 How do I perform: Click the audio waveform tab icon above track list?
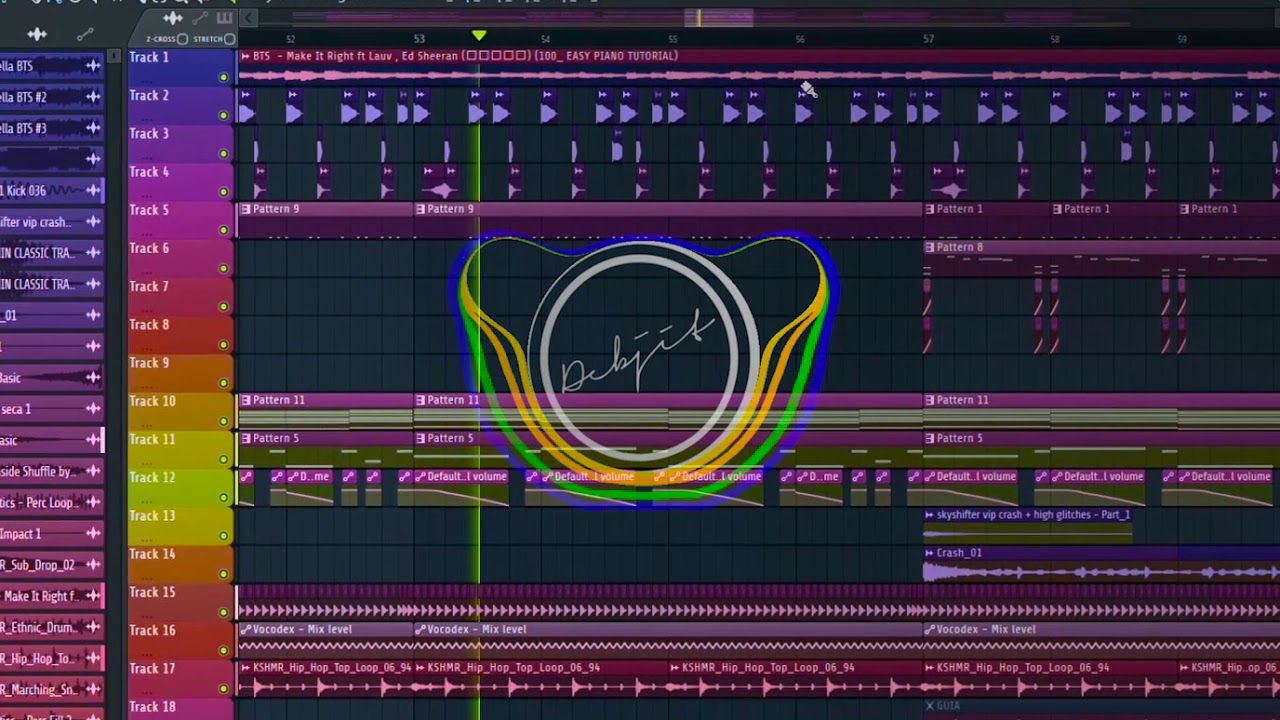point(172,18)
